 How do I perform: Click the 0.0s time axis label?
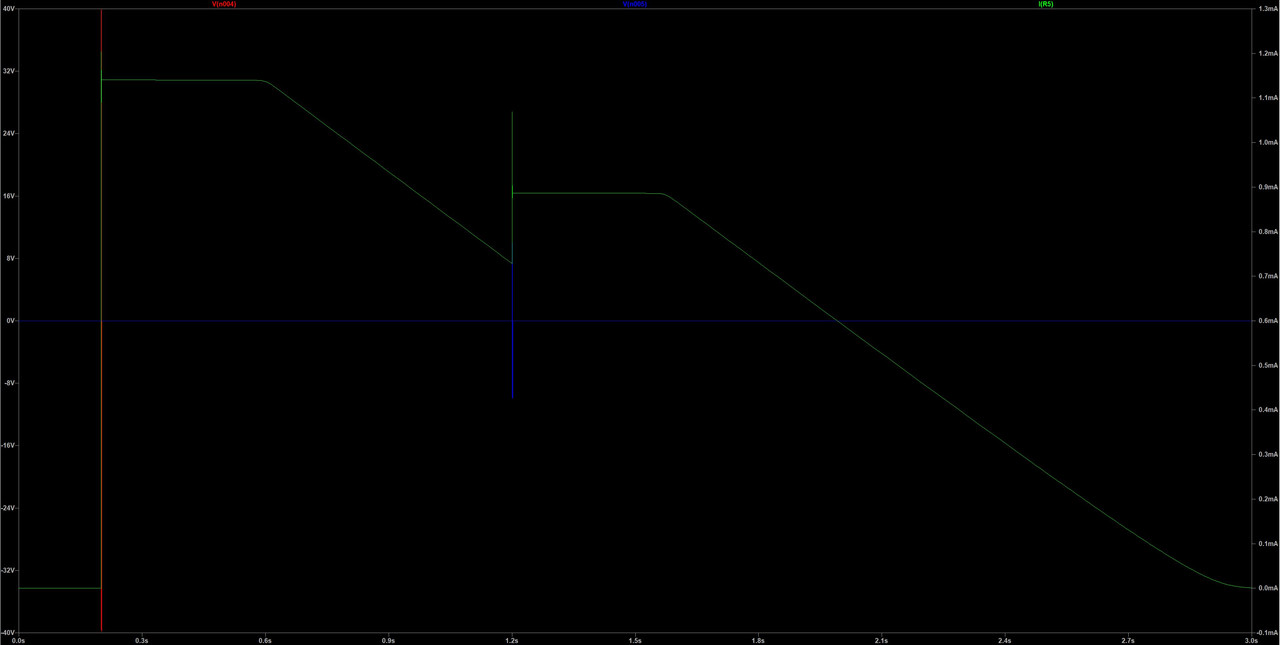coord(18,640)
